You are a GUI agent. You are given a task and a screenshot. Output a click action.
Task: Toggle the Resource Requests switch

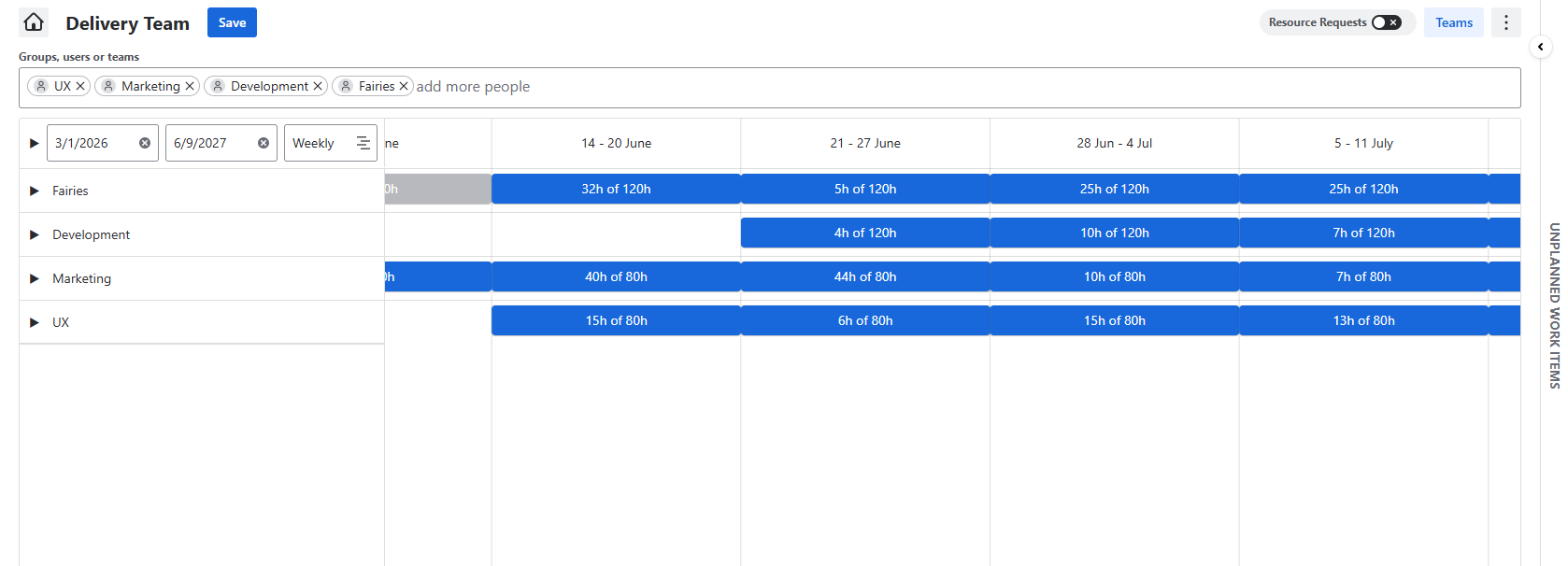click(x=1386, y=22)
